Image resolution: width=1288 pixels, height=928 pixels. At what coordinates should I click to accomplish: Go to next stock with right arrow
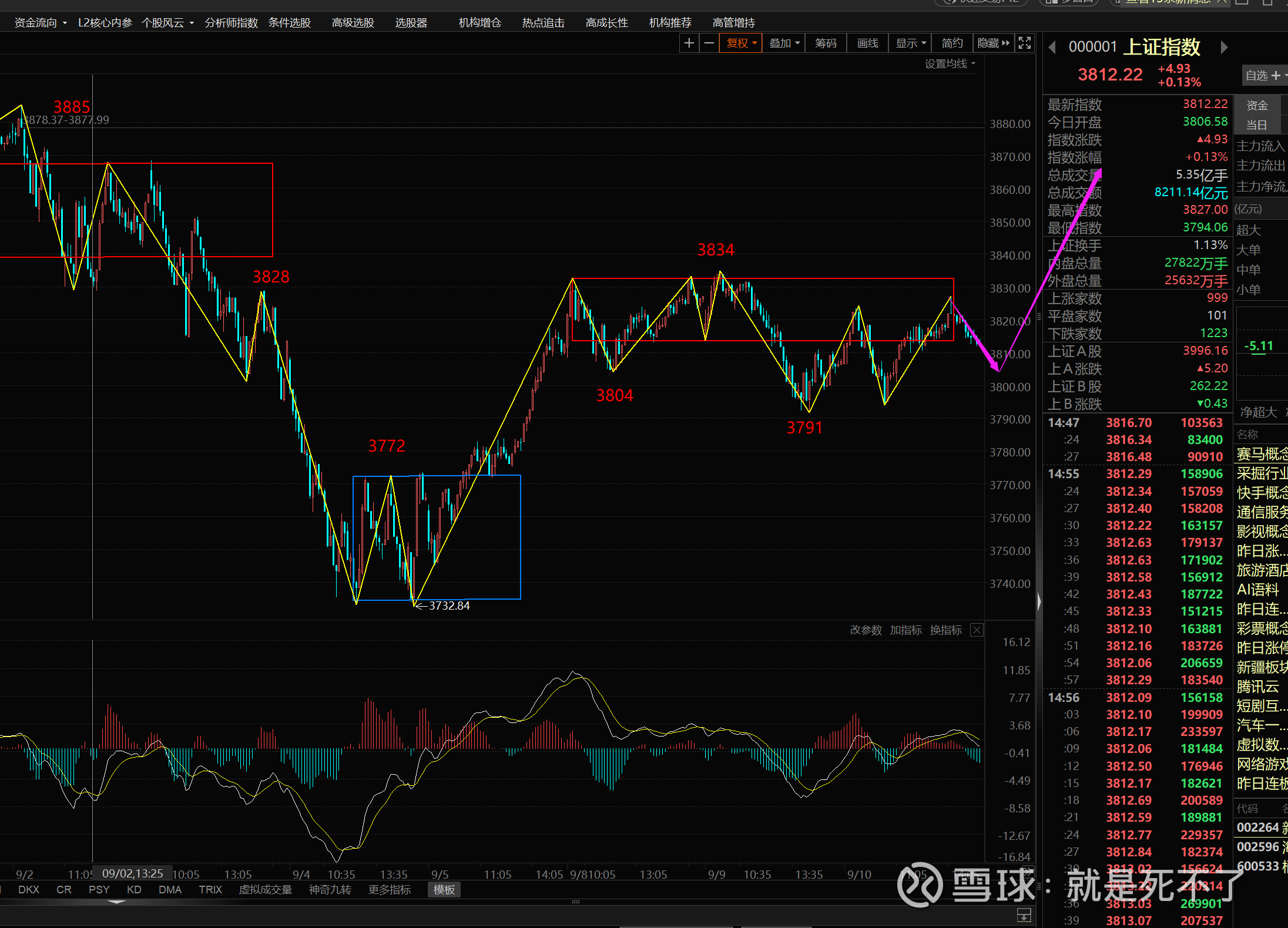tap(1224, 47)
